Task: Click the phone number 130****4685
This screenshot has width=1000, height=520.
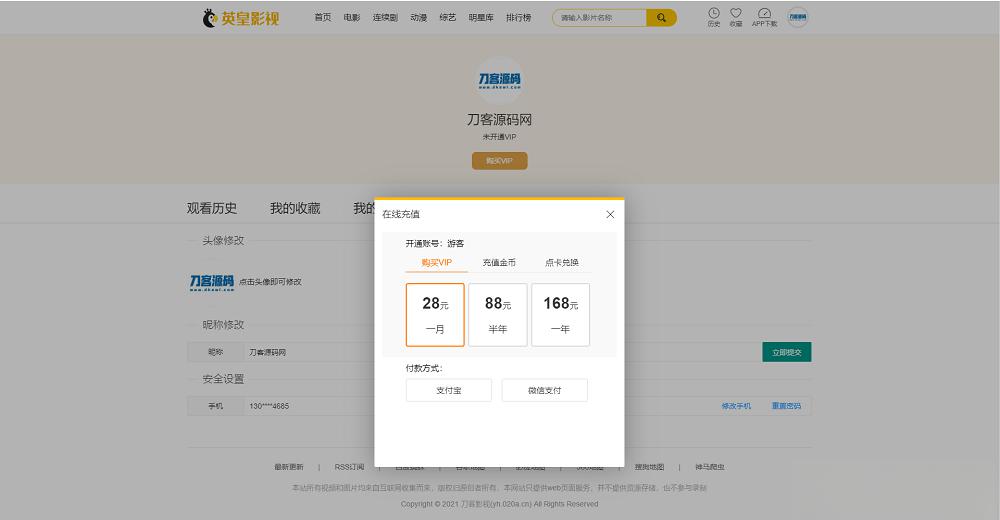Action: tap(269, 406)
